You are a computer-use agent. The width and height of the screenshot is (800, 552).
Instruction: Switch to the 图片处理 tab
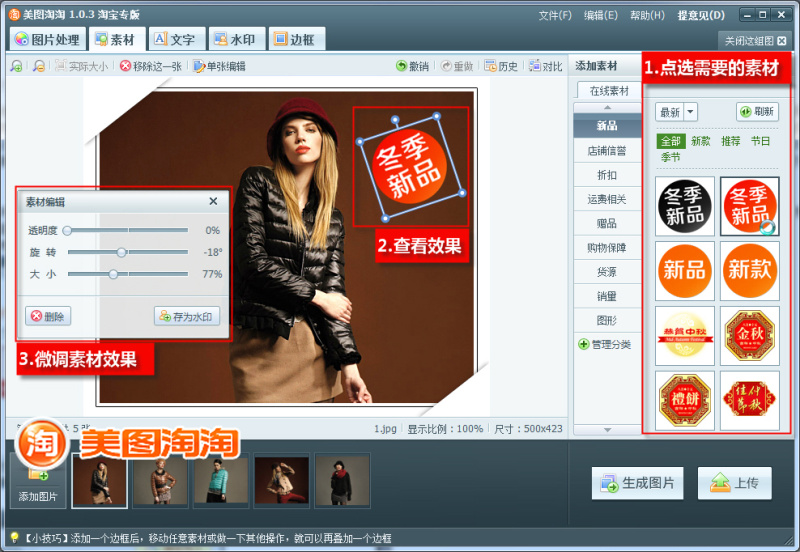click(x=47, y=39)
